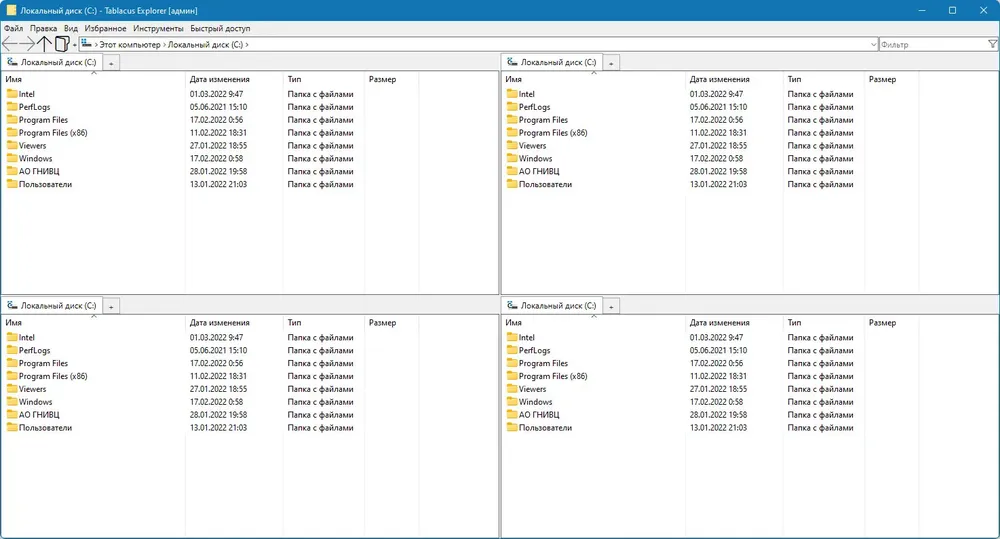Click Windows name in bottom-right pane
The height and width of the screenshot is (539, 1000).
[x=536, y=402]
